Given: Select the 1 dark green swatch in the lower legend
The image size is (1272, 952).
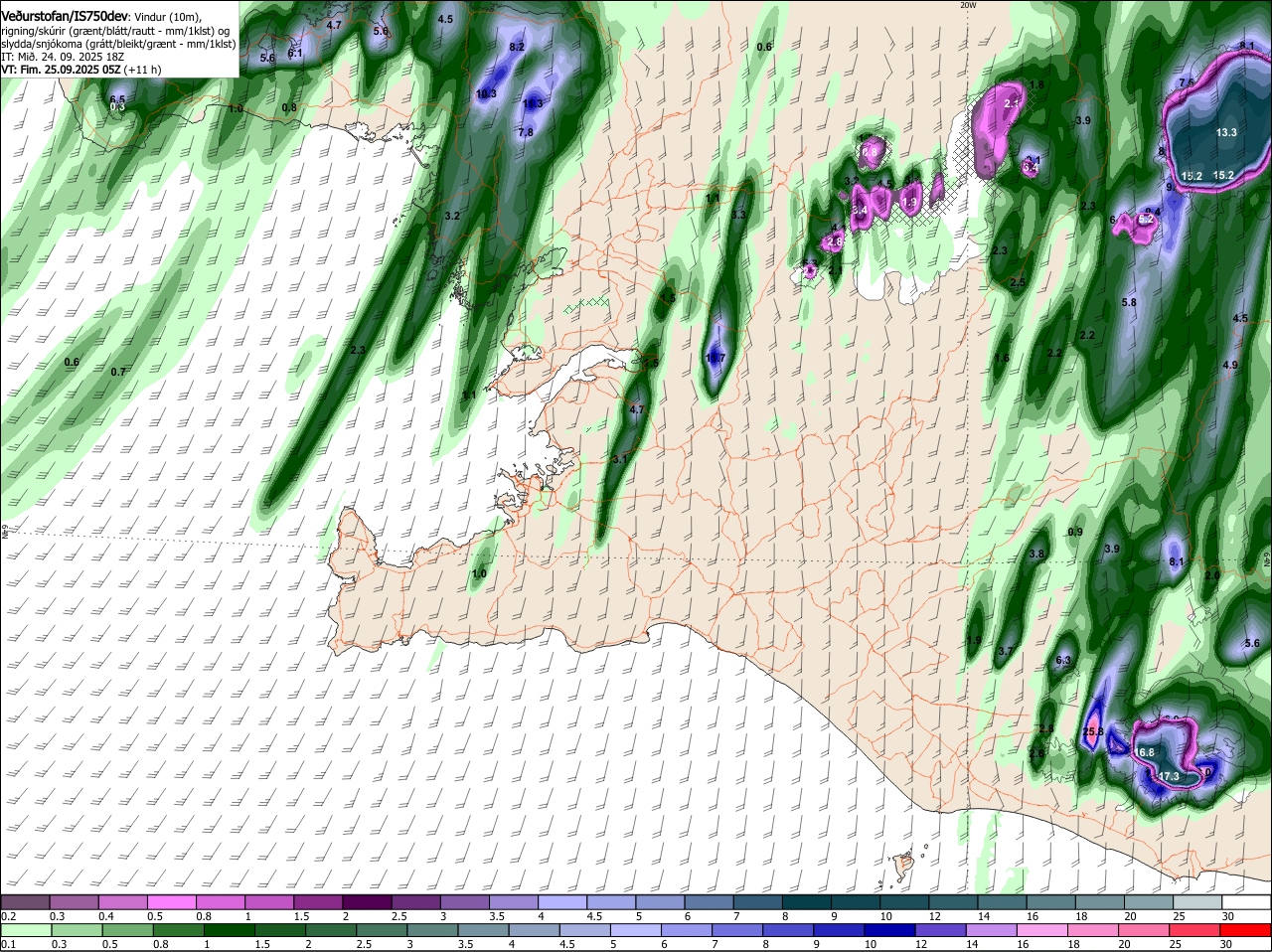Looking at the screenshot, I should coord(231,930).
